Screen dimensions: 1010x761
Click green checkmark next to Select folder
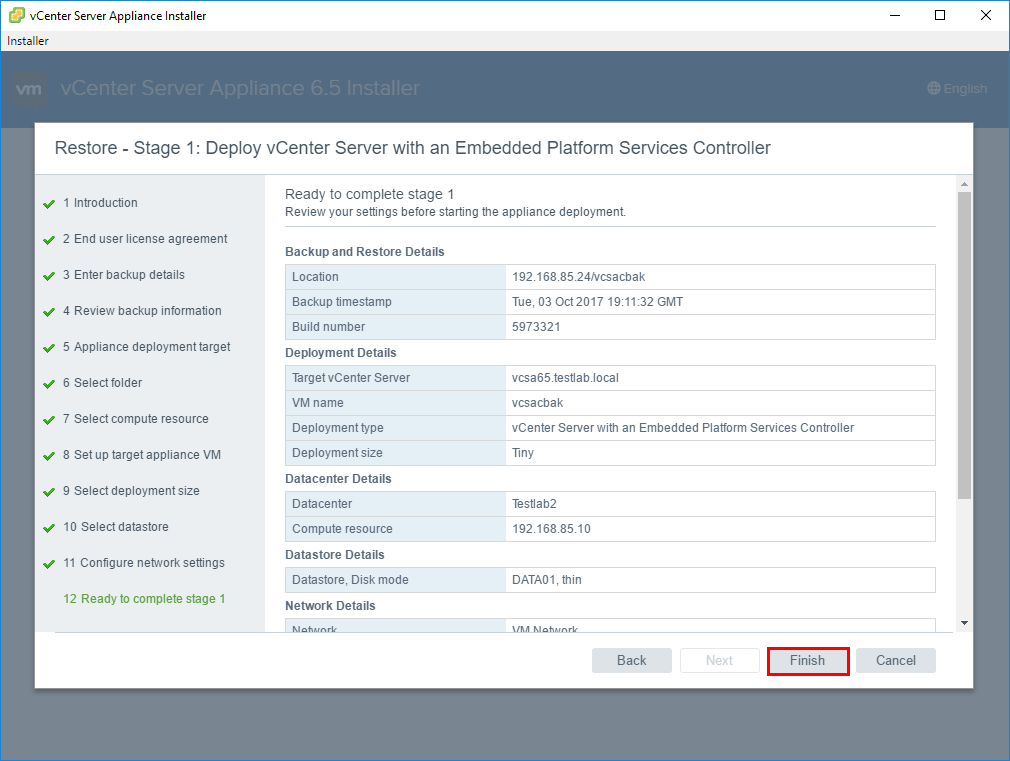(x=49, y=385)
